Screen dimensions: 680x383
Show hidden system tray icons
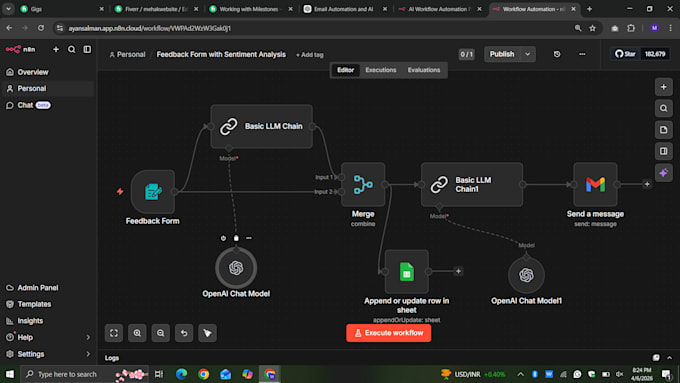click(x=520, y=374)
